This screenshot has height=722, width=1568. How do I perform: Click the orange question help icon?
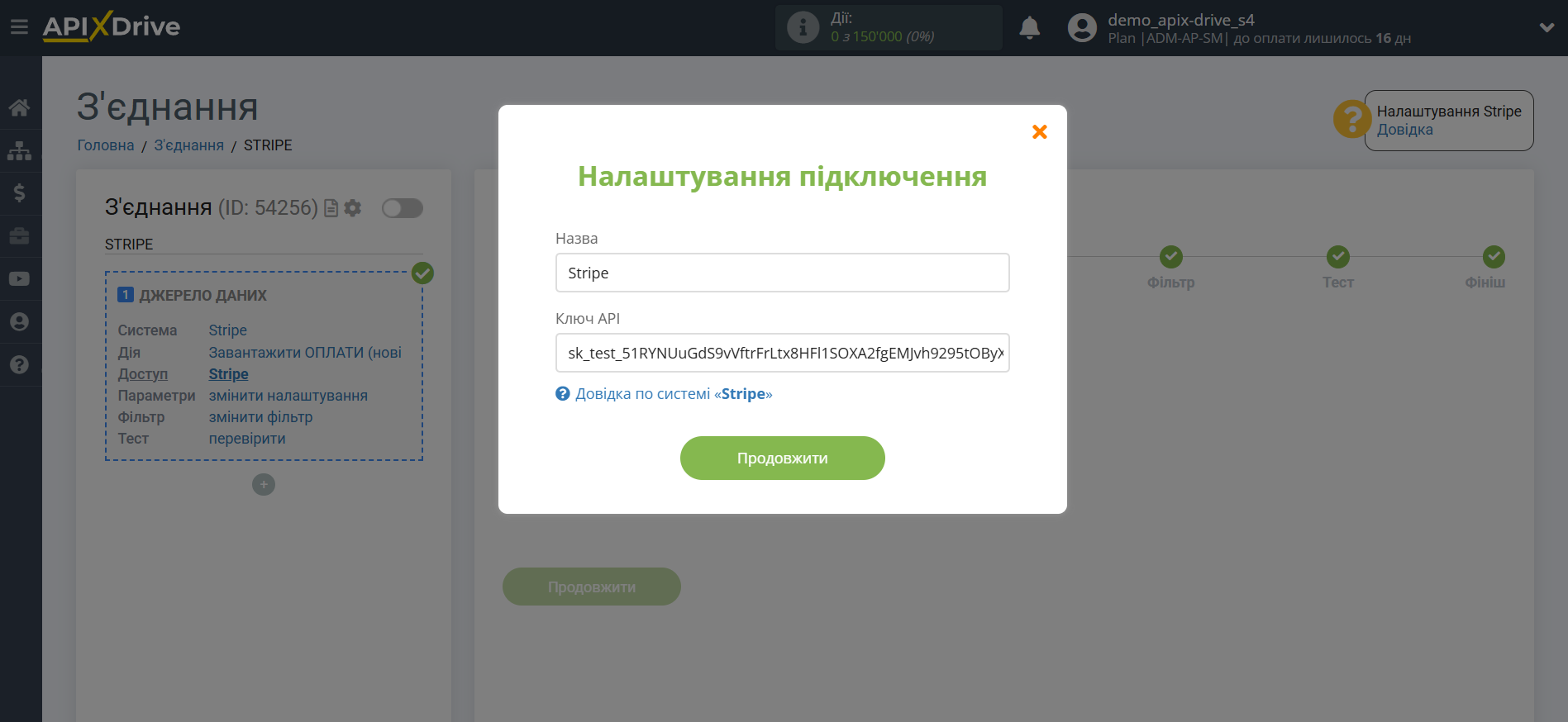click(1352, 120)
